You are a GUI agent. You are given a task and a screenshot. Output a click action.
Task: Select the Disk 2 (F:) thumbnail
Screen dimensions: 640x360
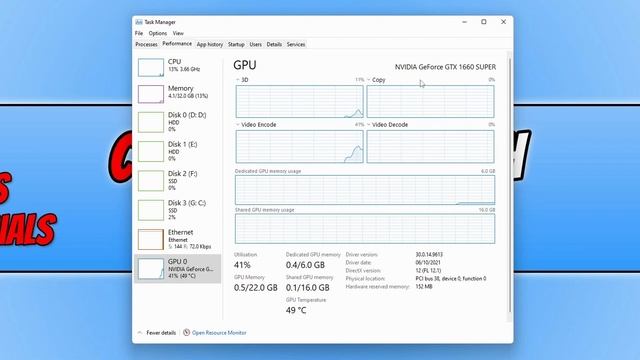151,181
